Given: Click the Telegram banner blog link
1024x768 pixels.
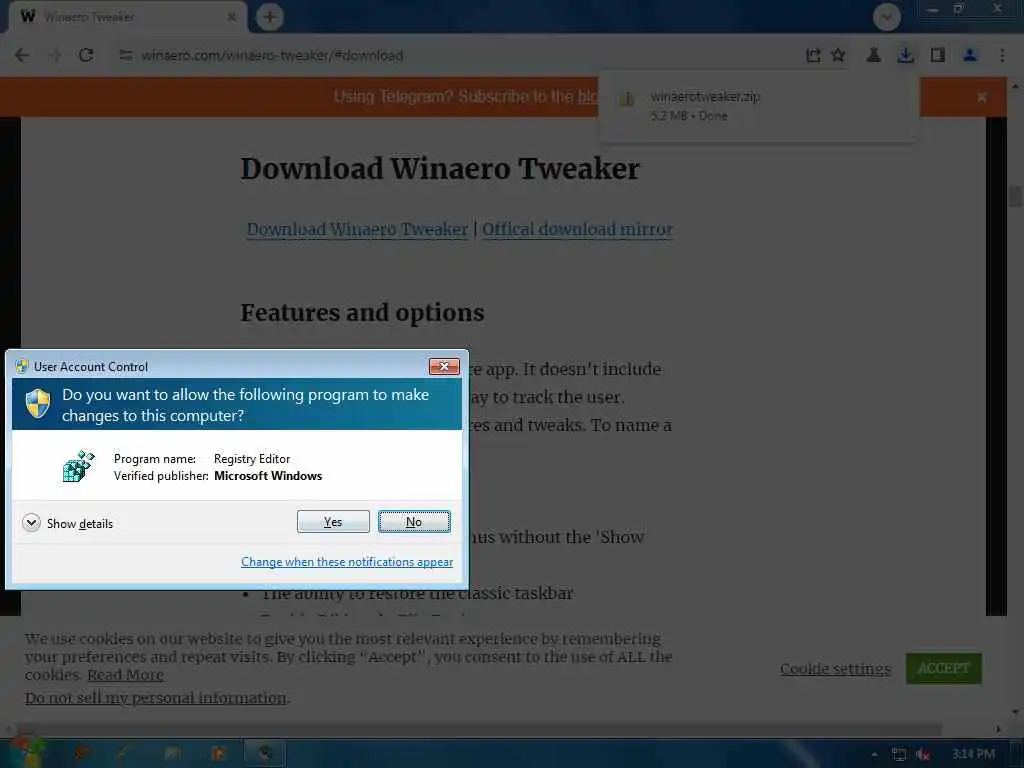Looking at the screenshot, I should (588, 97).
